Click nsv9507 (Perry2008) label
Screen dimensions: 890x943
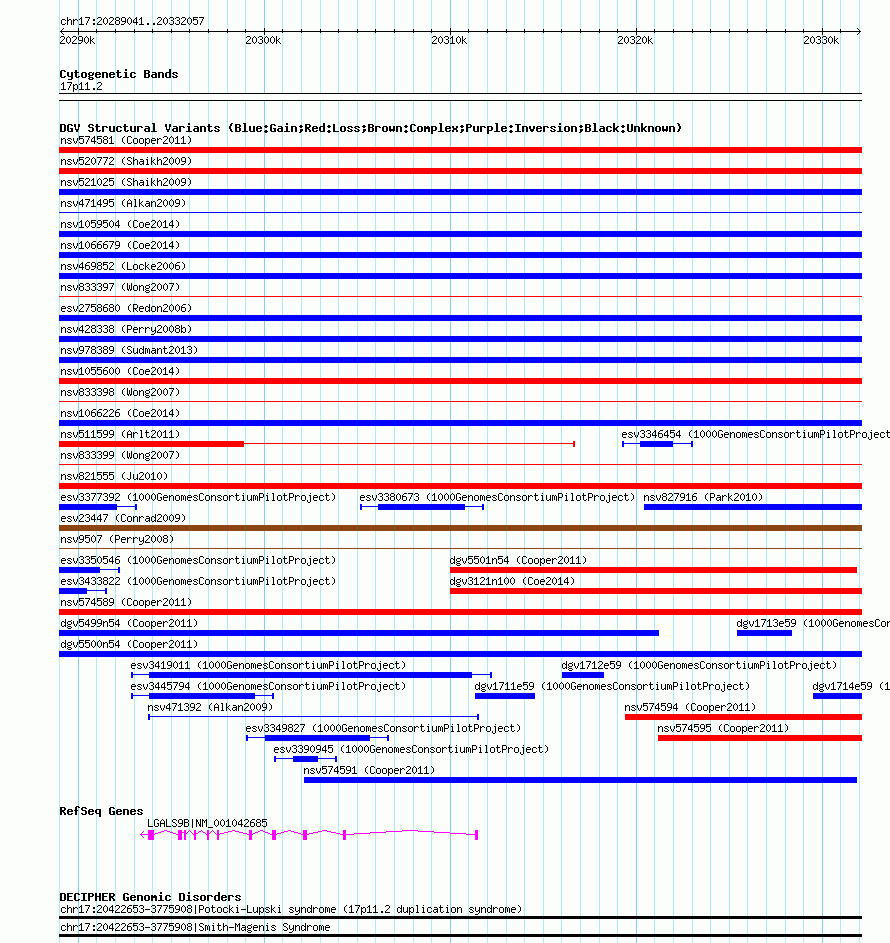tap(117, 539)
